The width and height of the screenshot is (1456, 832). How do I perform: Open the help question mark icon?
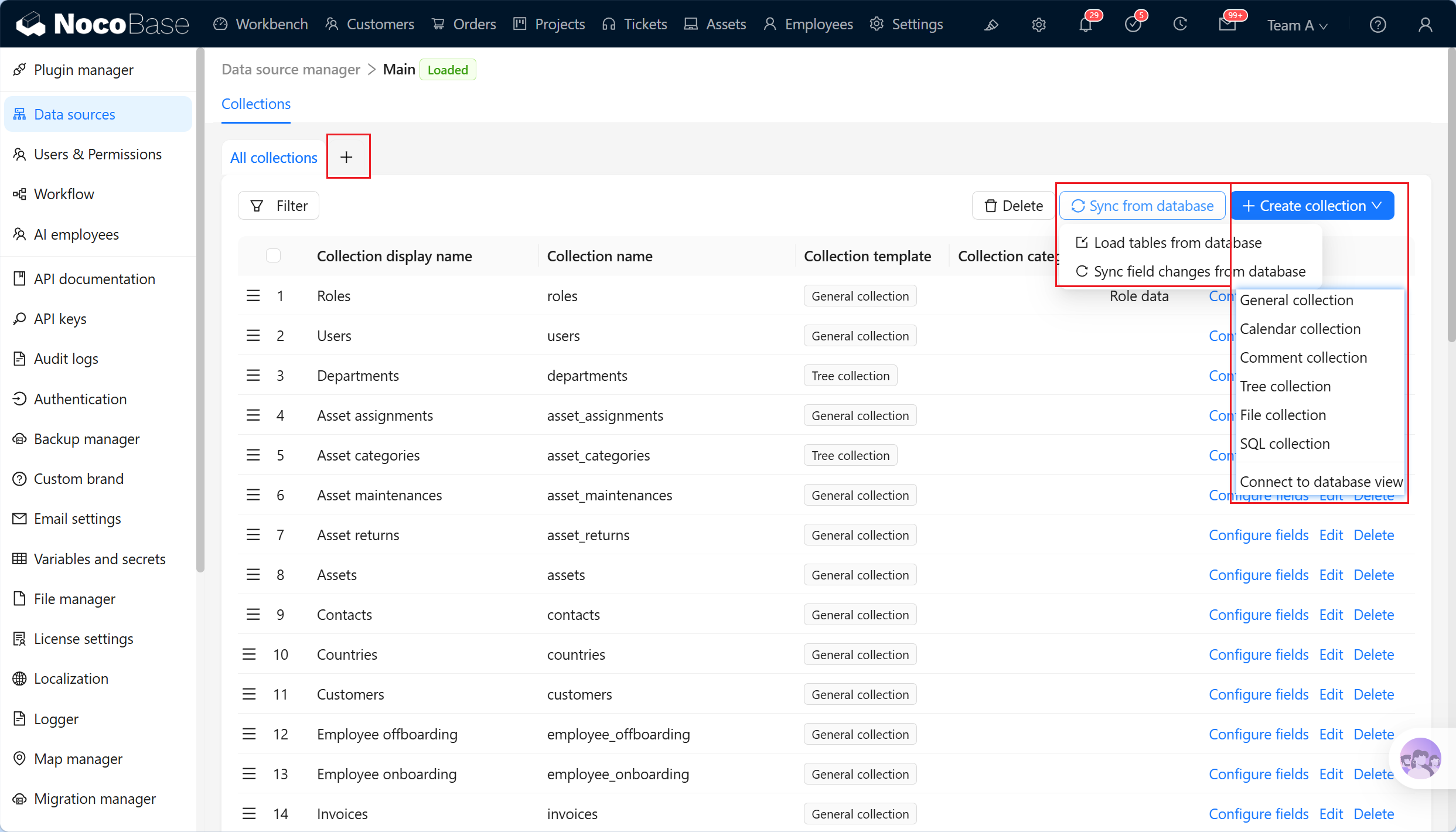pos(1378,25)
